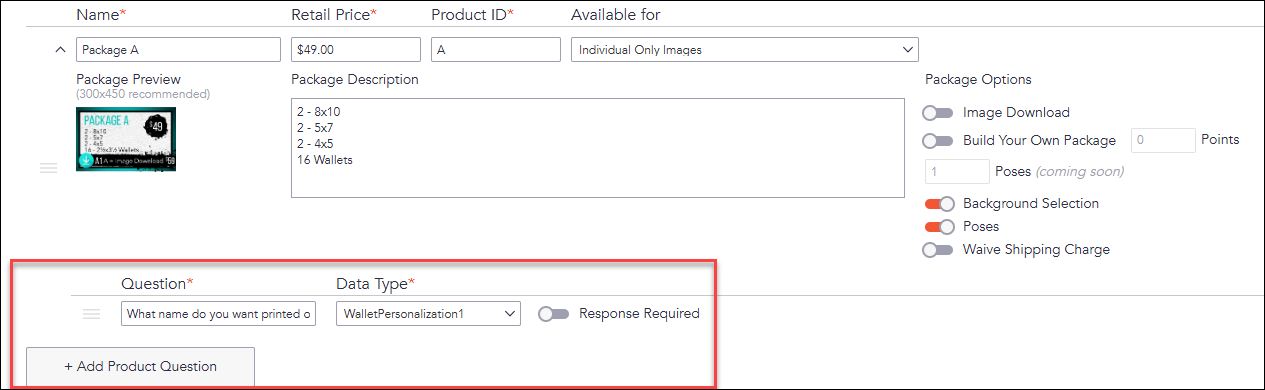Screen dimensions: 1265x390
Task: Open the Data Type dropdown WalletPersonalization1
Action: (428, 314)
